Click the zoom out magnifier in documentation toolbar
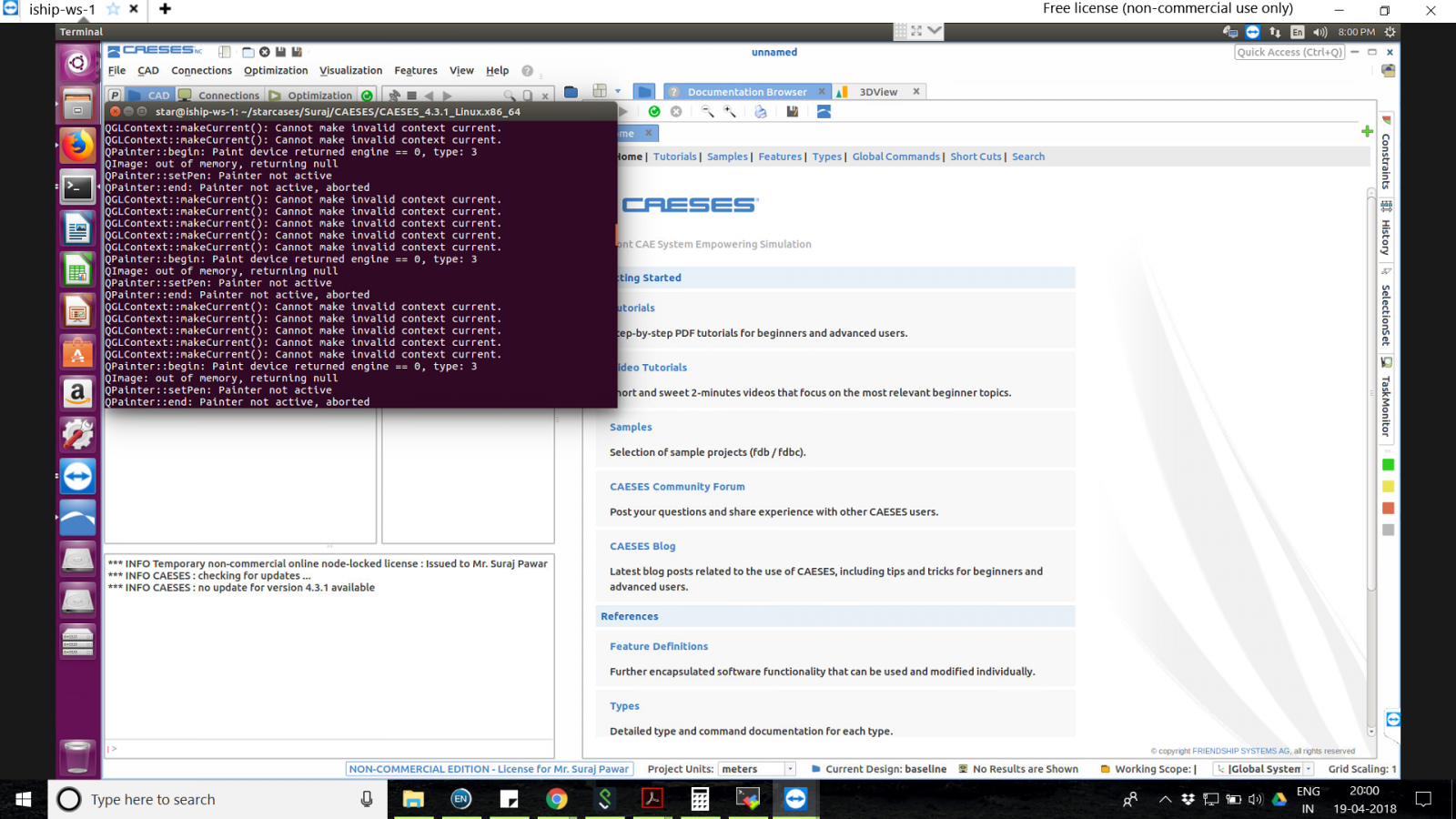Image resolution: width=1456 pixels, height=819 pixels. tap(707, 112)
